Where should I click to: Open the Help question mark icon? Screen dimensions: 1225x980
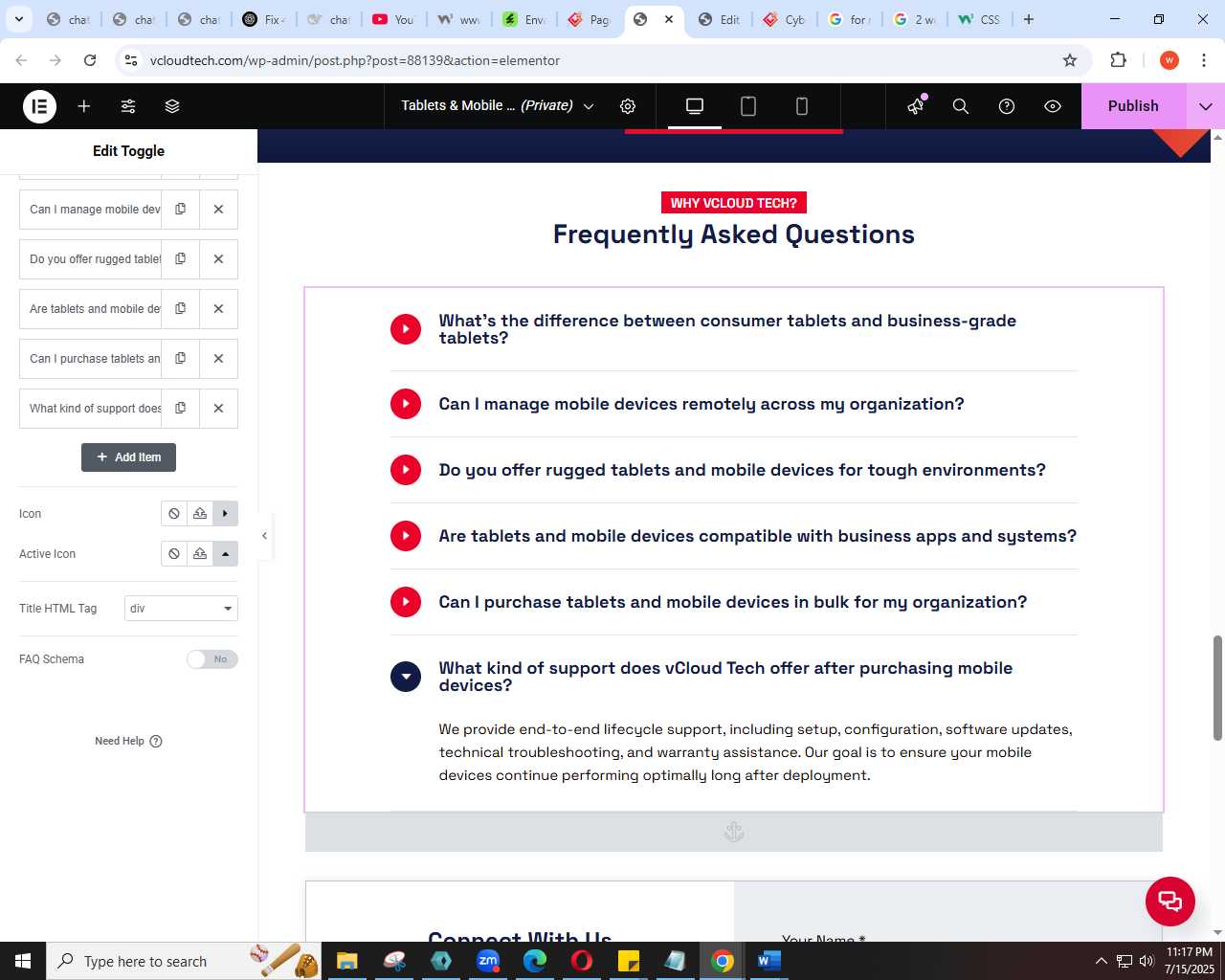point(1007,106)
